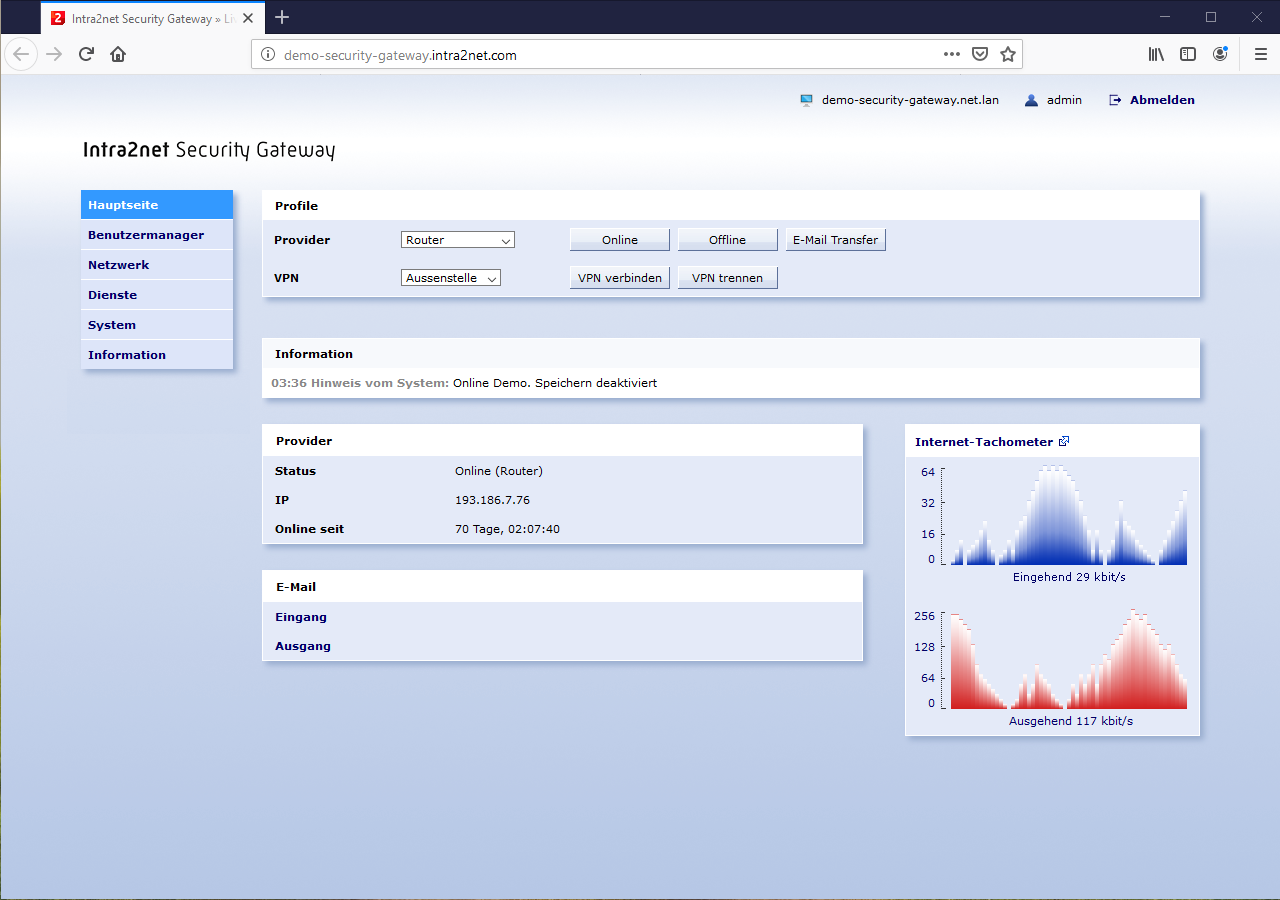The height and width of the screenshot is (900, 1280).
Task: Click the Offline button
Action: (x=728, y=240)
